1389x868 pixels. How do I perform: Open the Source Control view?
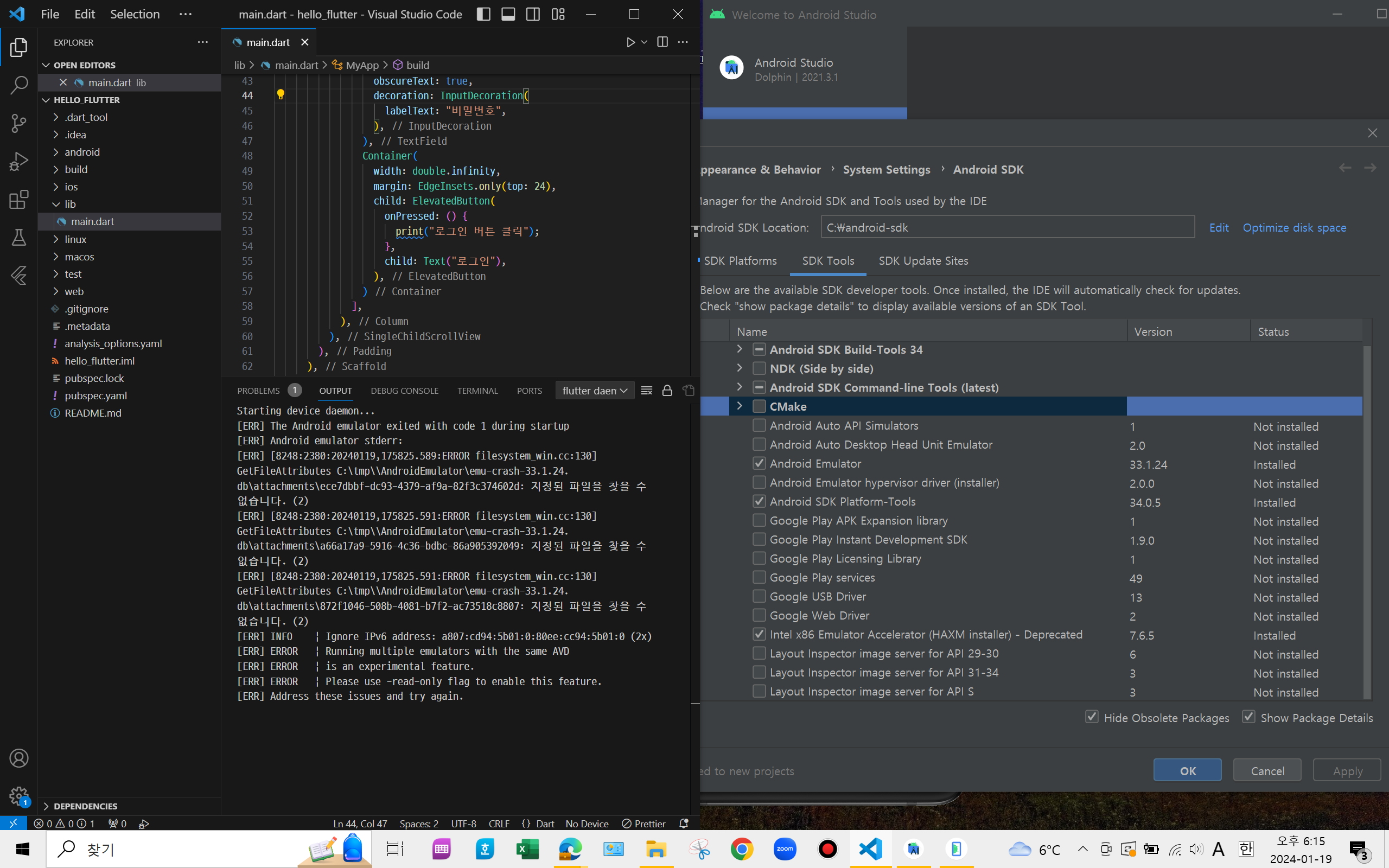[18, 124]
